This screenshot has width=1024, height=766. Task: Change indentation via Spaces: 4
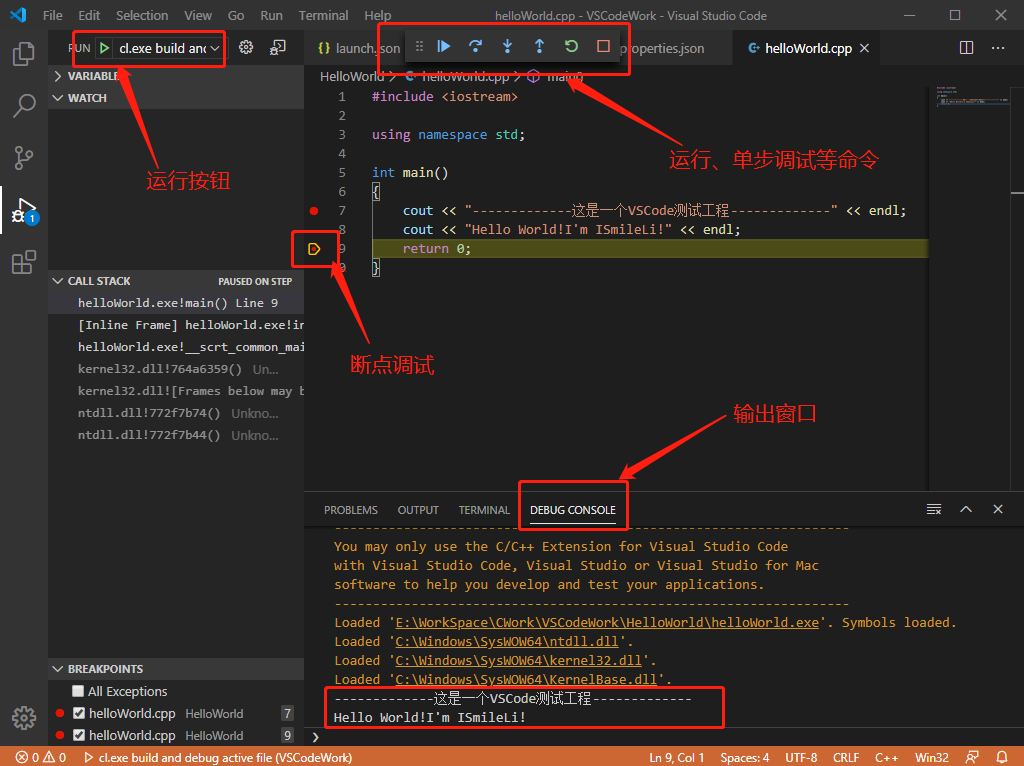pos(744,758)
